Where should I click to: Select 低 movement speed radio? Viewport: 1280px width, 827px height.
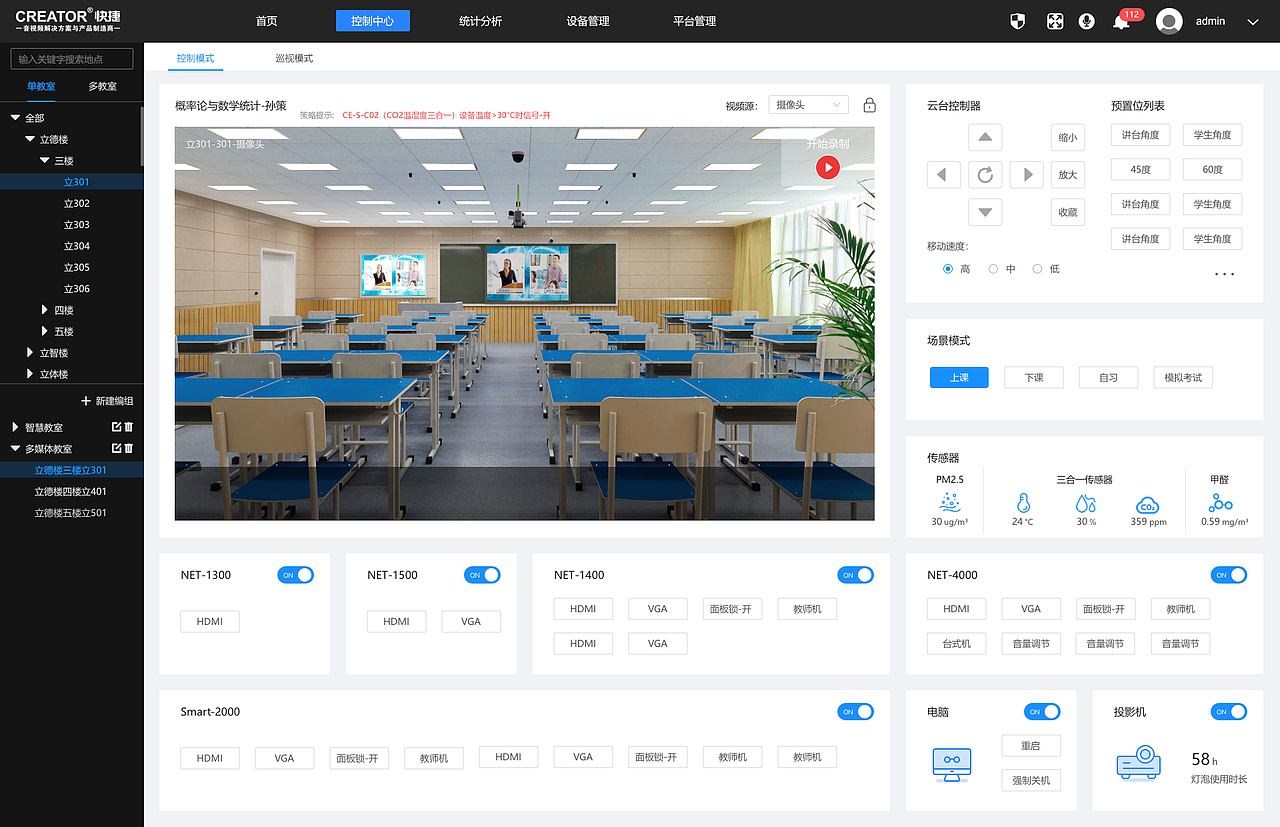point(1037,269)
